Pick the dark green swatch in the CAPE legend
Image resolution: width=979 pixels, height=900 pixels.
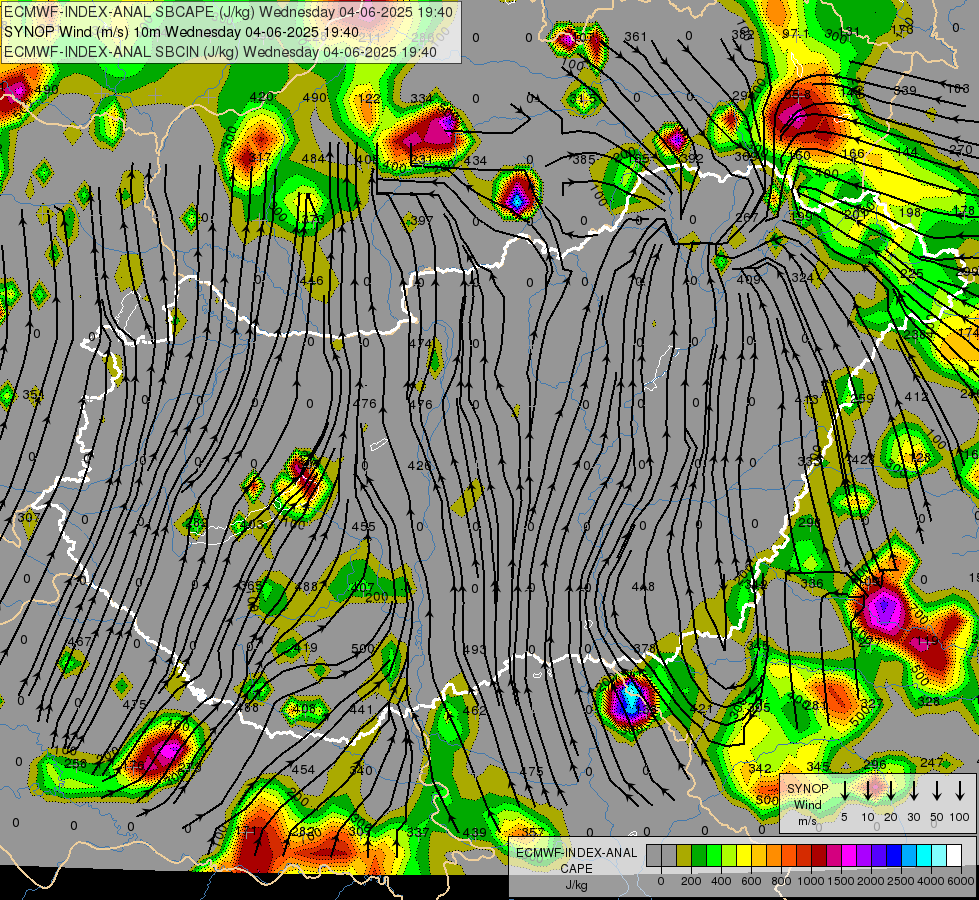click(699, 856)
